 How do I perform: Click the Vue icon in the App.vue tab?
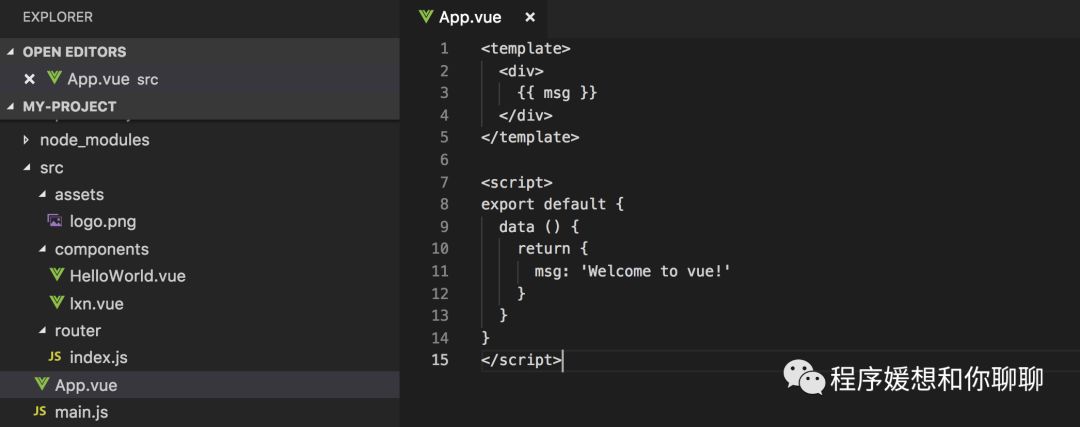point(426,17)
